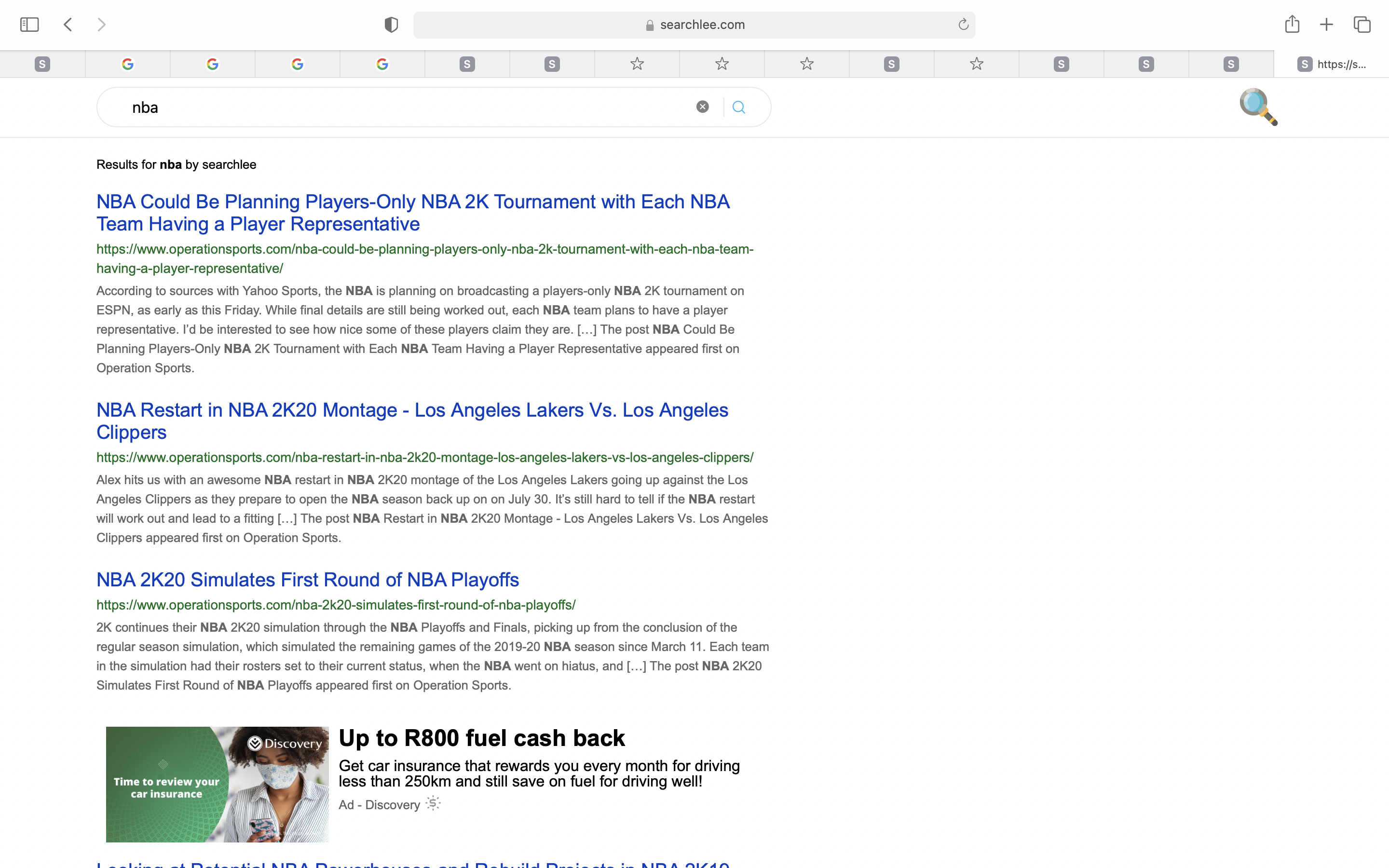Switch to the first Google tab
Image resolution: width=1389 pixels, height=868 pixels.
[127, 64]
